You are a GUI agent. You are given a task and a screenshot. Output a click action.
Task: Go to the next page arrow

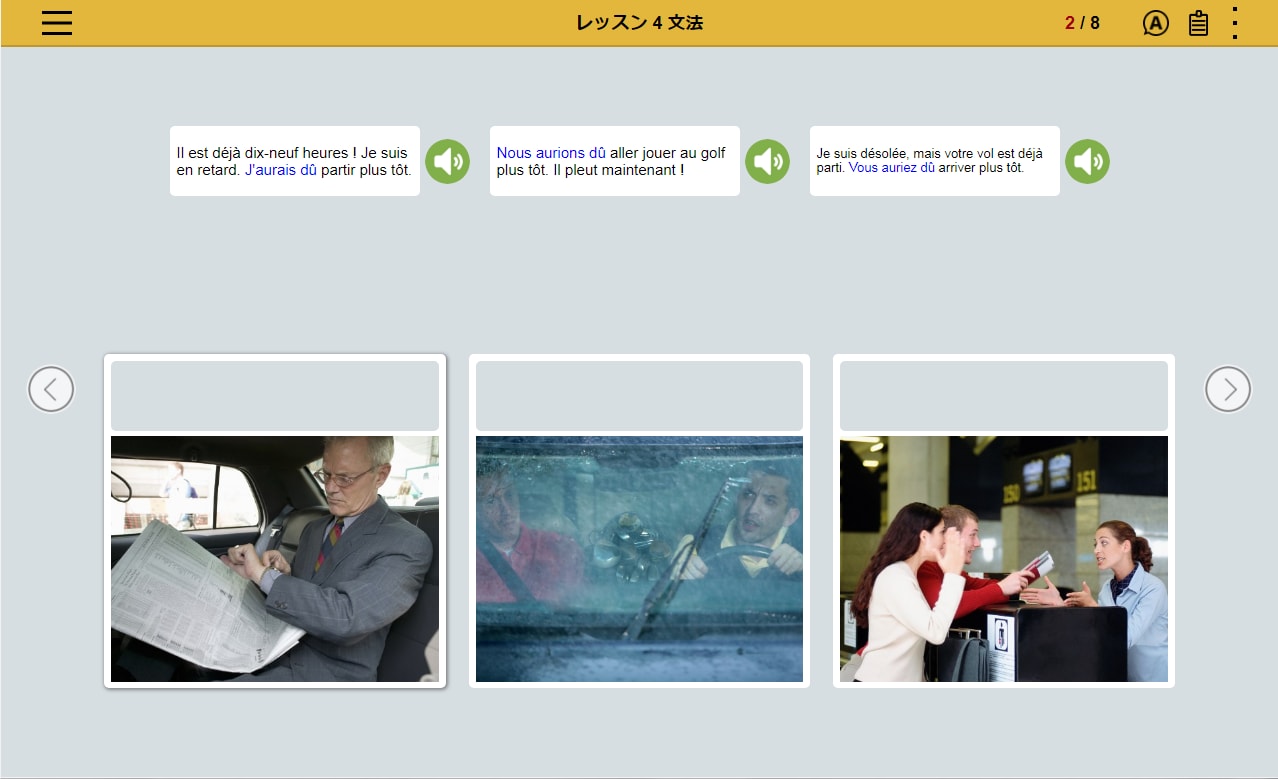[1227, 389]
